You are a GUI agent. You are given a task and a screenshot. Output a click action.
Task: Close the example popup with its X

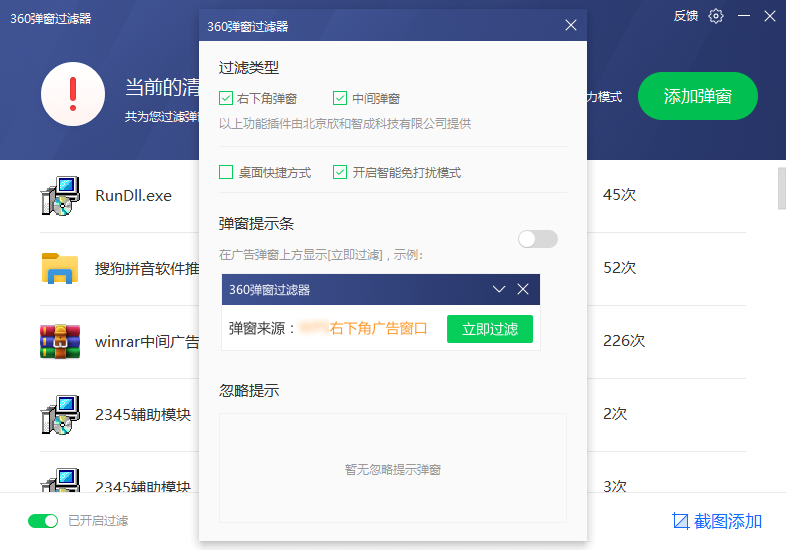[523, 290]
